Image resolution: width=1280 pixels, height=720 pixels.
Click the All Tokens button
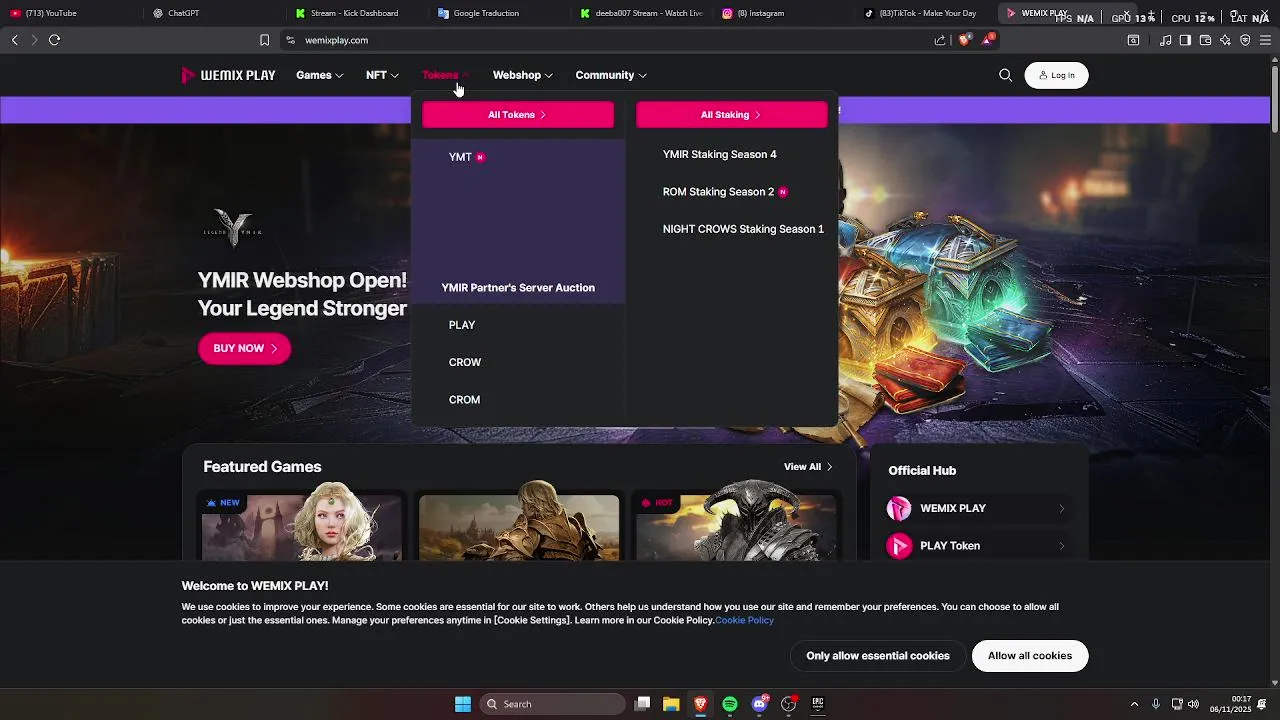pyautogui.click(x=518, y=115)
